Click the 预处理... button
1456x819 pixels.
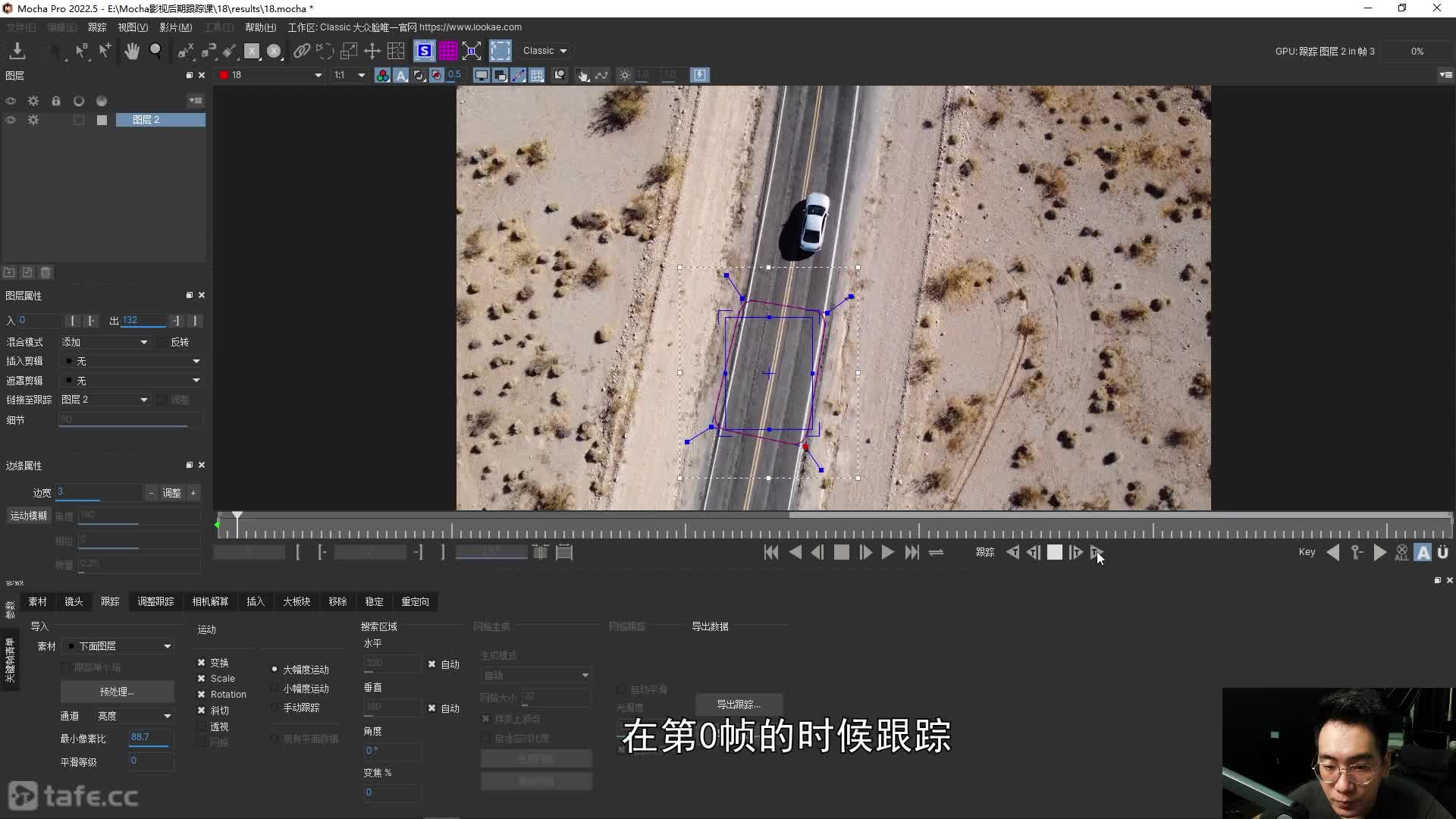(x=117, y=692)
